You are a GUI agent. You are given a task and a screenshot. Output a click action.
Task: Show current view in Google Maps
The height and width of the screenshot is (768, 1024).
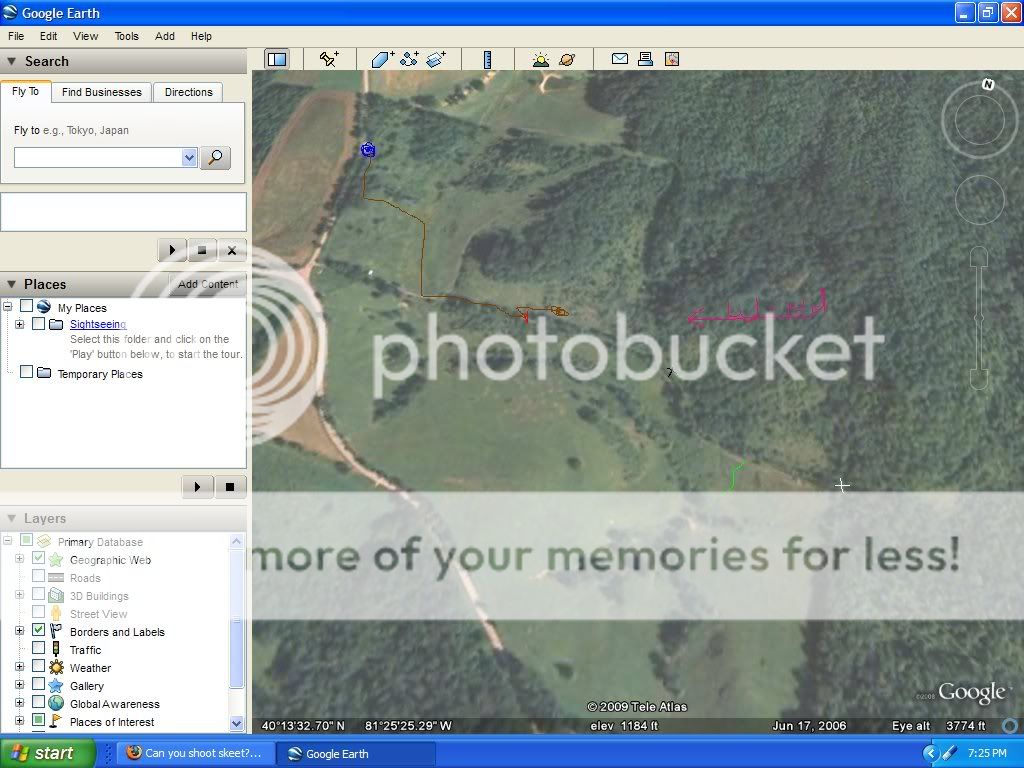pos(671,59)
